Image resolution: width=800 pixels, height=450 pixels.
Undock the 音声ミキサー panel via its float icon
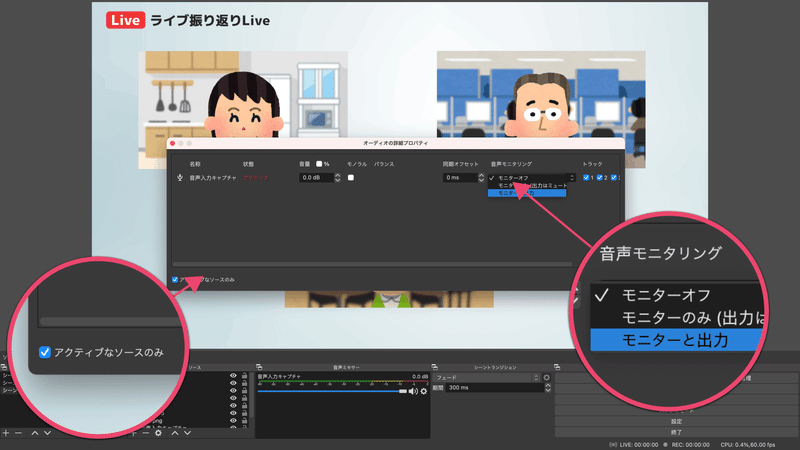click(259, 367)
